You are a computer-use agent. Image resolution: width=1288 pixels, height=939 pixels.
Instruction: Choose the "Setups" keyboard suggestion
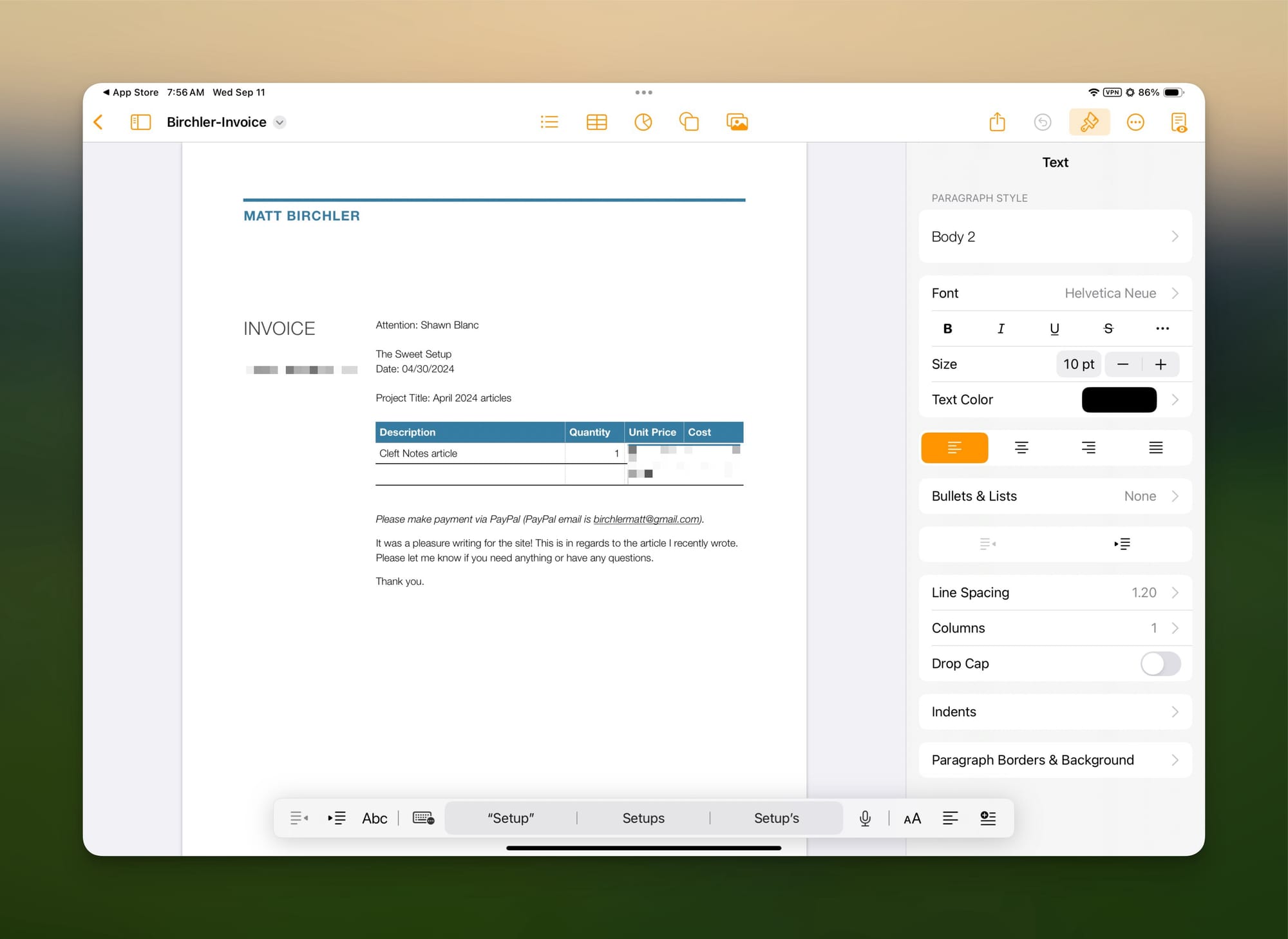643,819
